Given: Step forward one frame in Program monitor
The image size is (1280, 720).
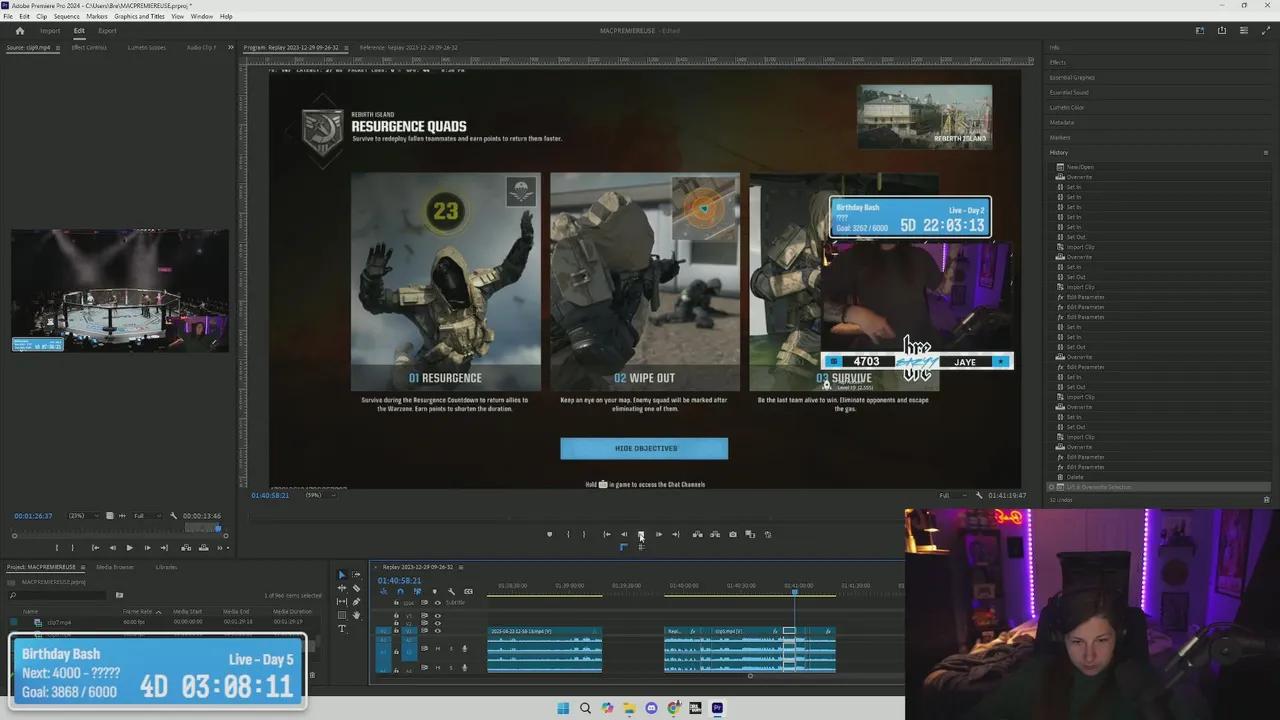Looking at the screenshot, I should tap(659, 534).
